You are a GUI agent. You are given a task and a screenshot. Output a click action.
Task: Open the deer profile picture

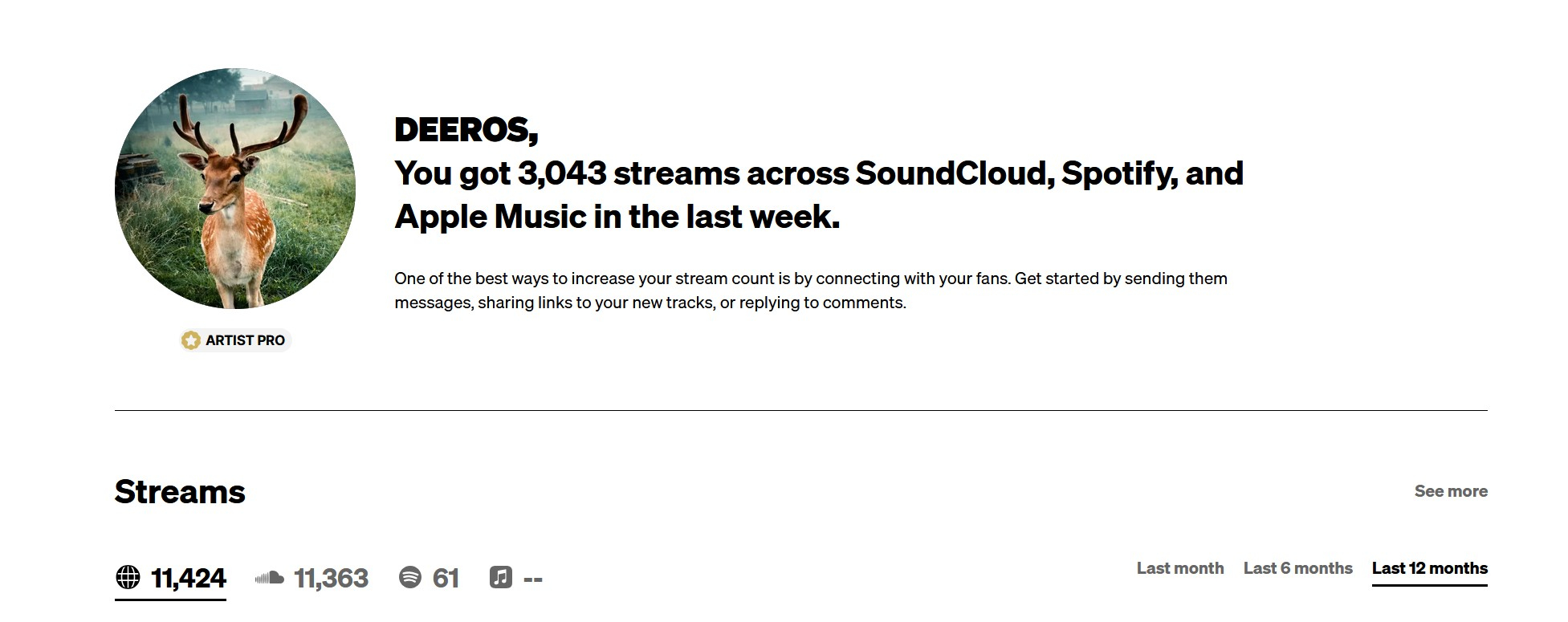[235, 189]
